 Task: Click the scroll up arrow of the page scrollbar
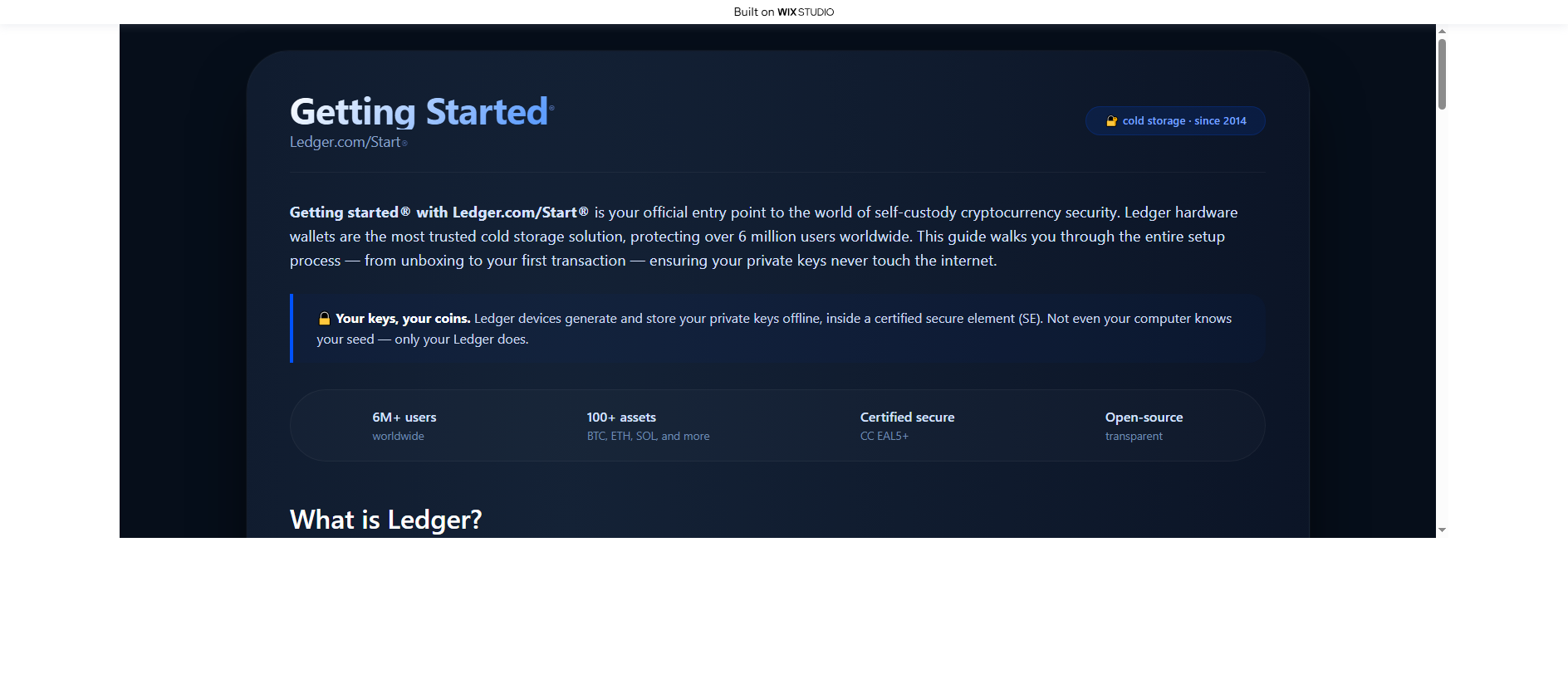(1442, 31)
